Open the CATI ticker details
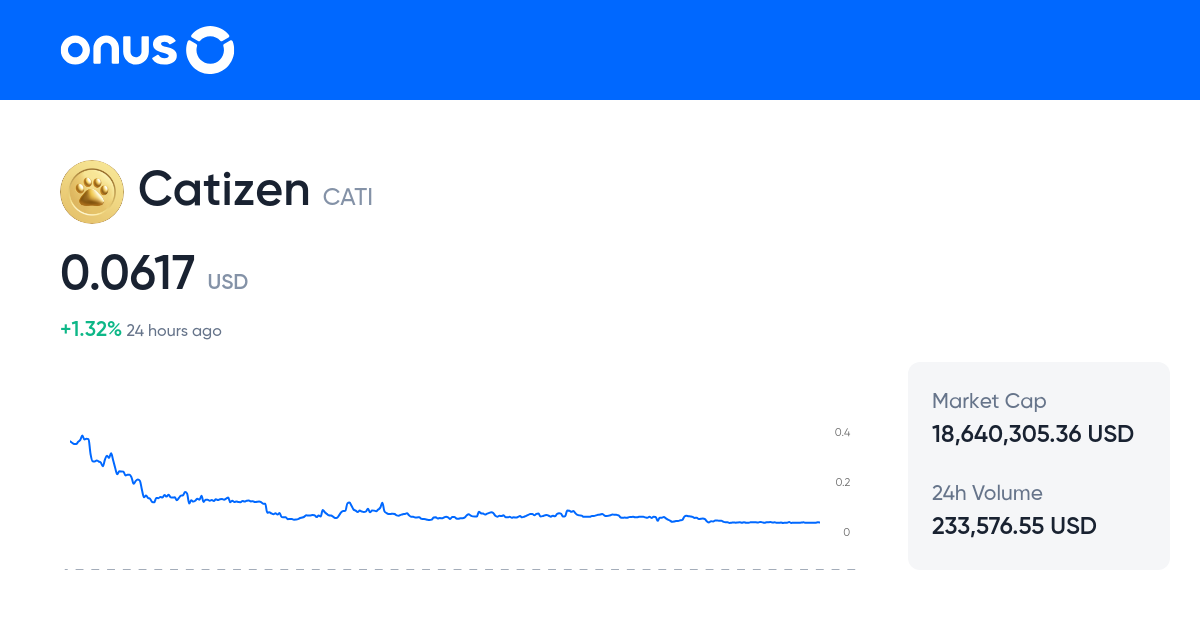 pyautogui.click(x=348, y=197)
